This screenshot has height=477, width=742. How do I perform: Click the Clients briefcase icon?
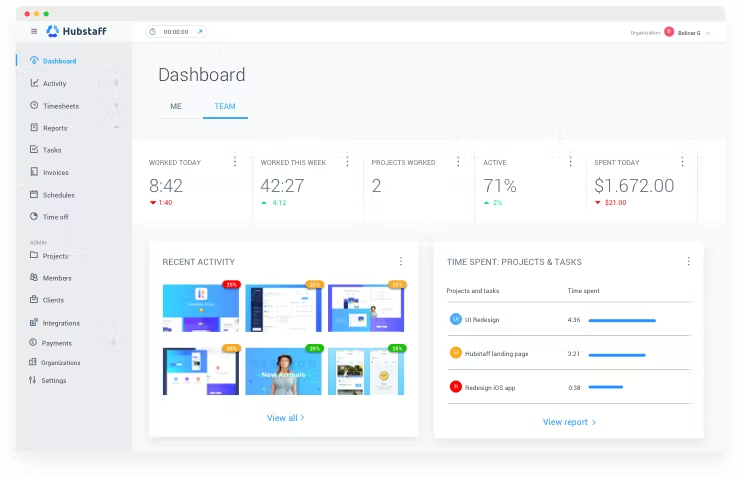(x=34, y=299)
